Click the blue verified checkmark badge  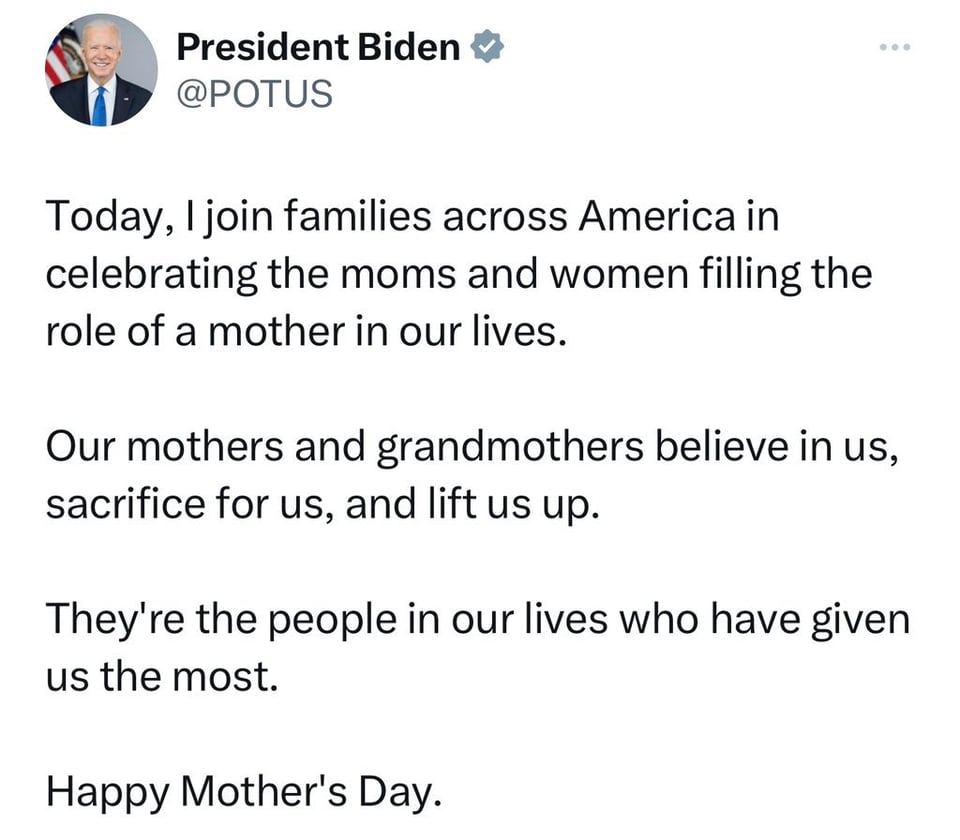(486, 47)
